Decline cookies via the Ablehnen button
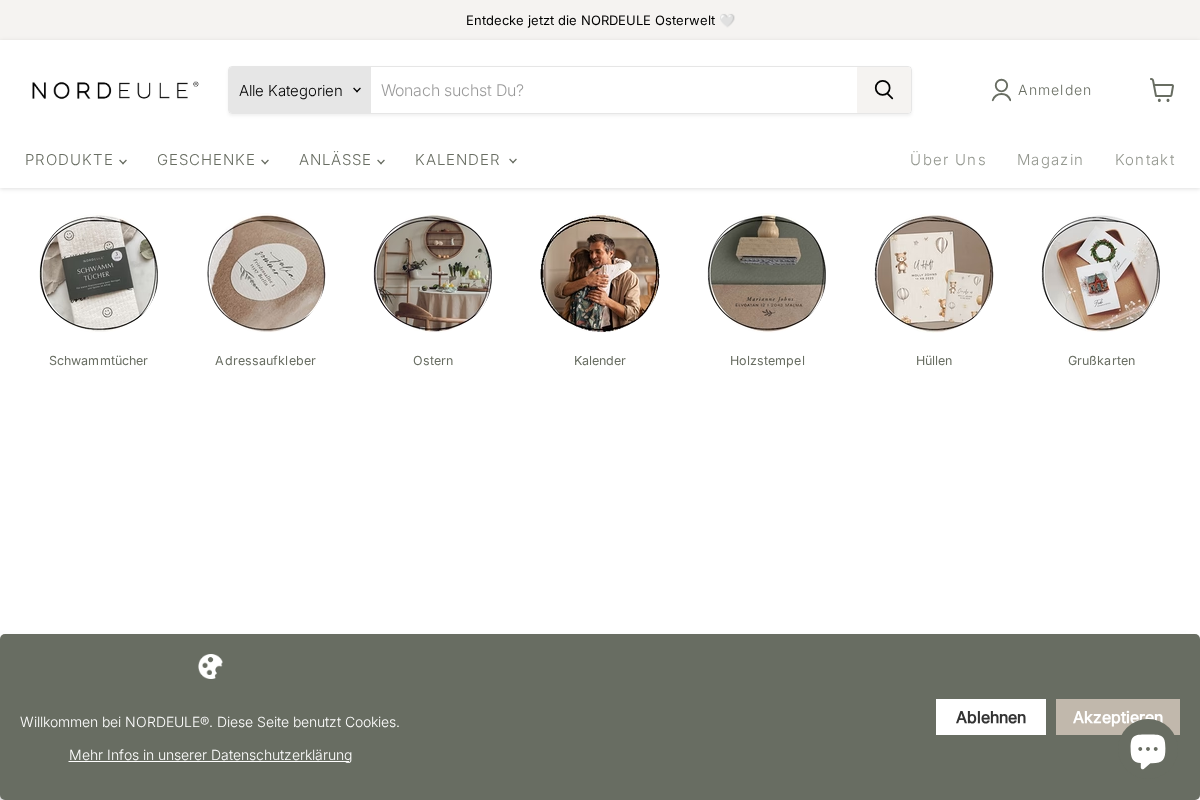The width and height of the screenshot is (1200, 800). point(990,717)
